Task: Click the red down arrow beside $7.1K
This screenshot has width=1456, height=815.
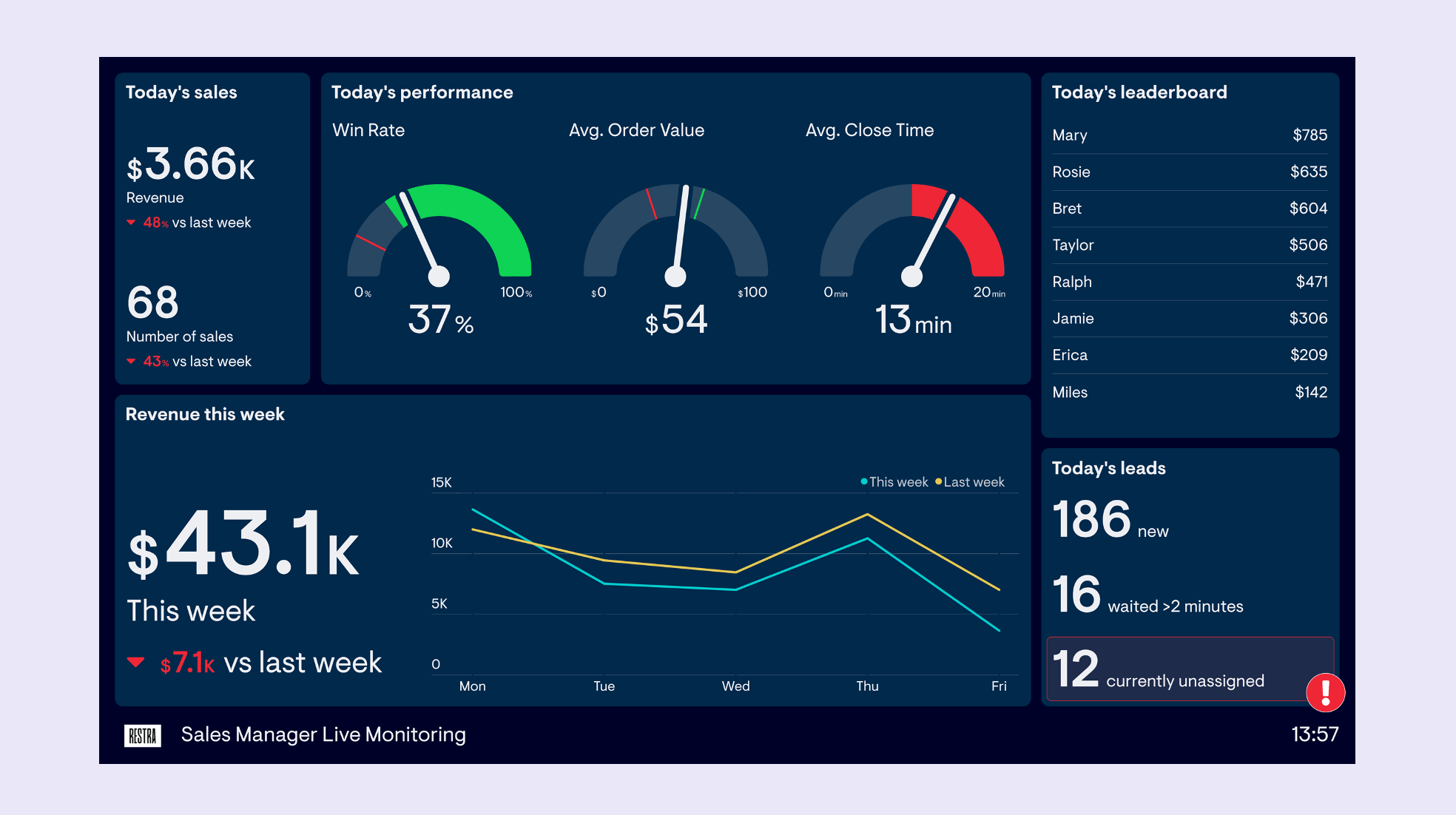Action: (x=136, y=662)
